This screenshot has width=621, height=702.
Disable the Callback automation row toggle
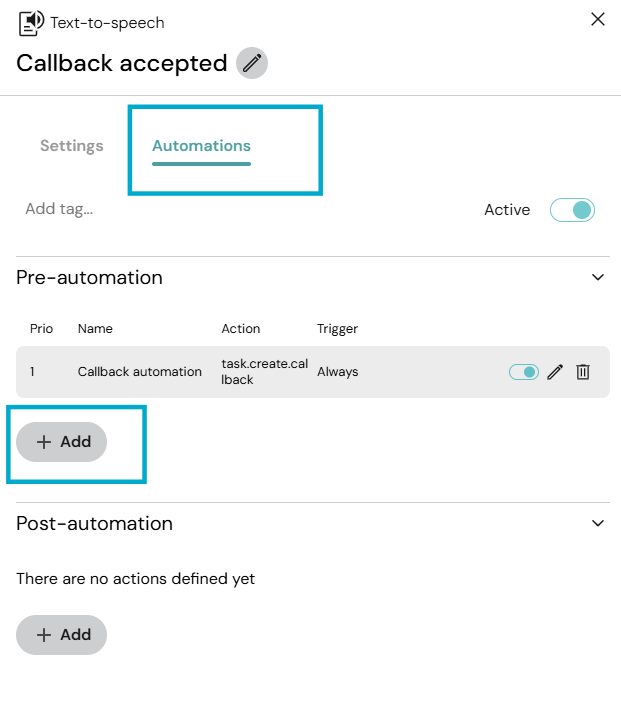click(523, 372)
